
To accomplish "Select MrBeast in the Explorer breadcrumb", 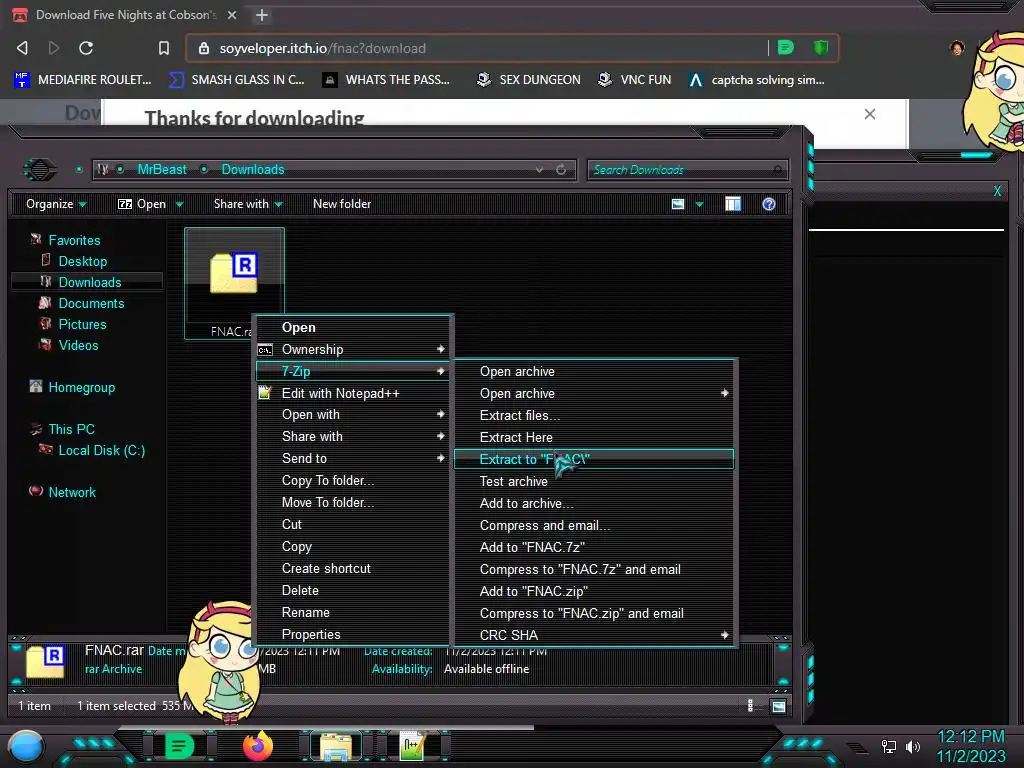I will [162, 170].
